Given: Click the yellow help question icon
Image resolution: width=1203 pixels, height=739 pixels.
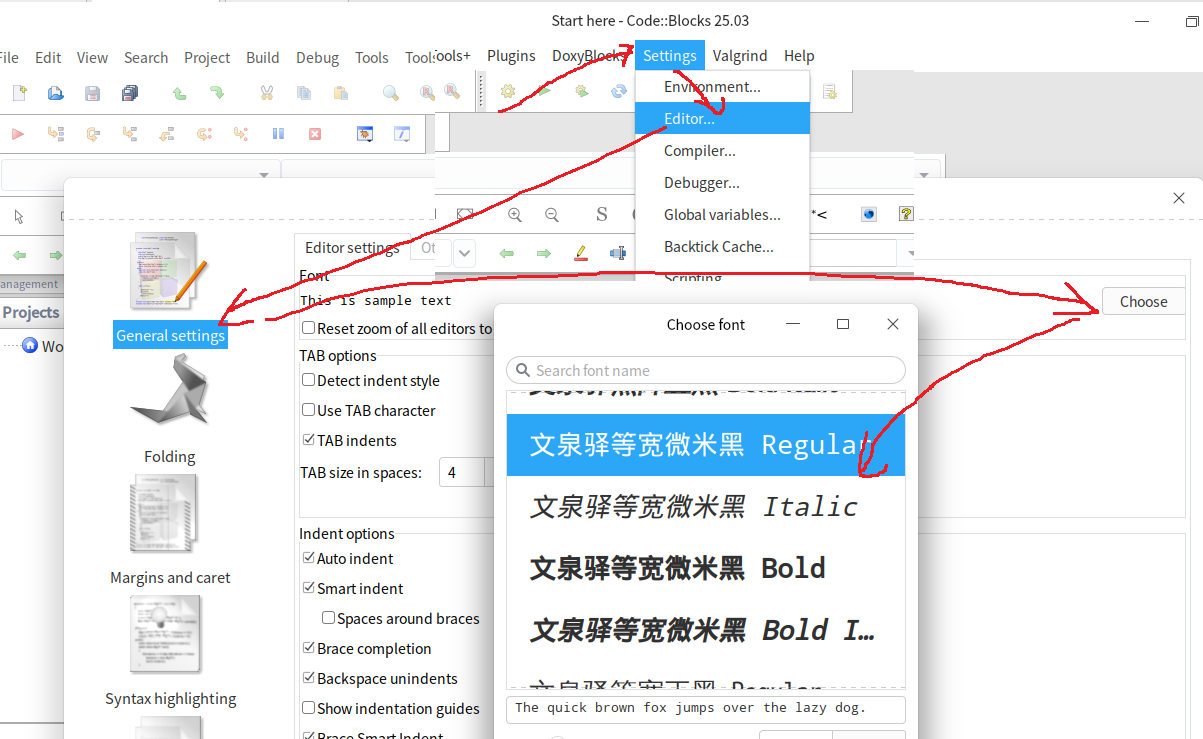Looking at the screenshot, I should [x=906, y=214].
